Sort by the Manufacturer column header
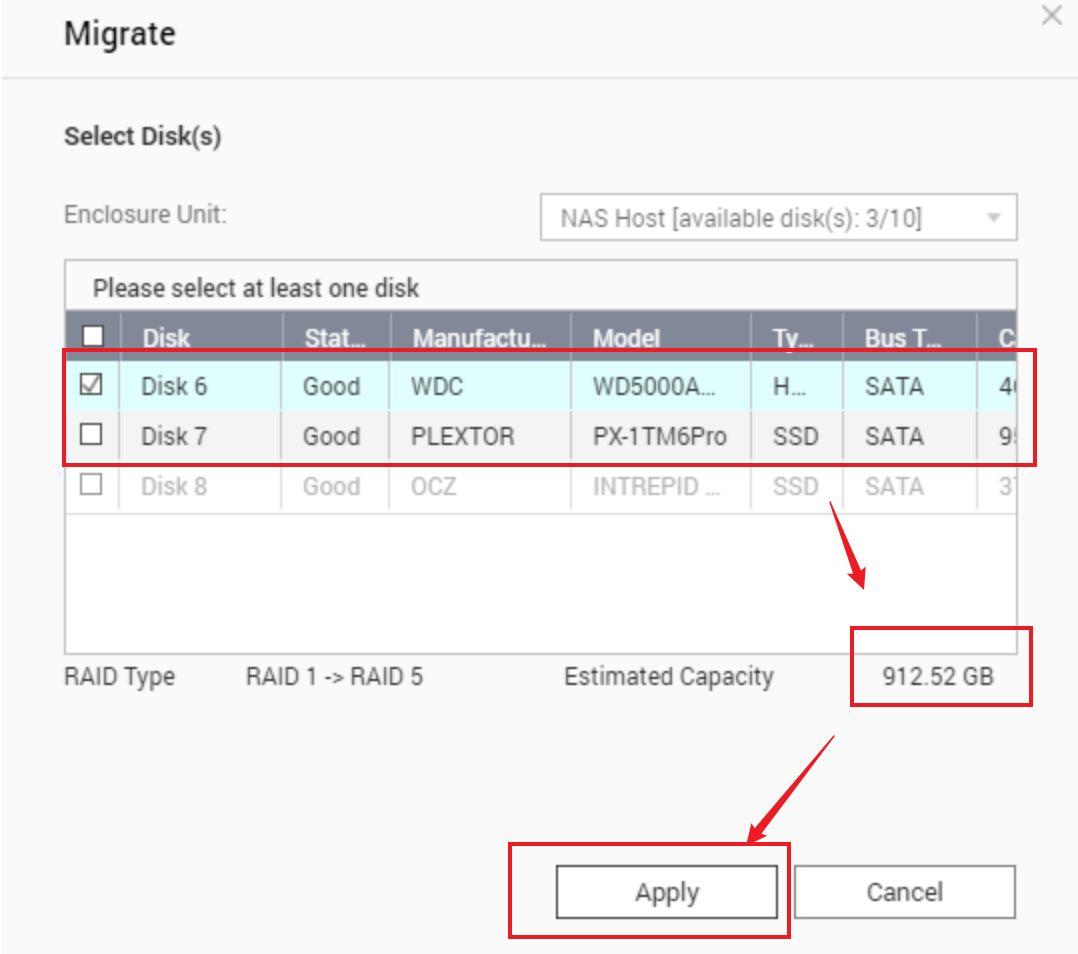The image size is (1078, 954). (480, 337)
